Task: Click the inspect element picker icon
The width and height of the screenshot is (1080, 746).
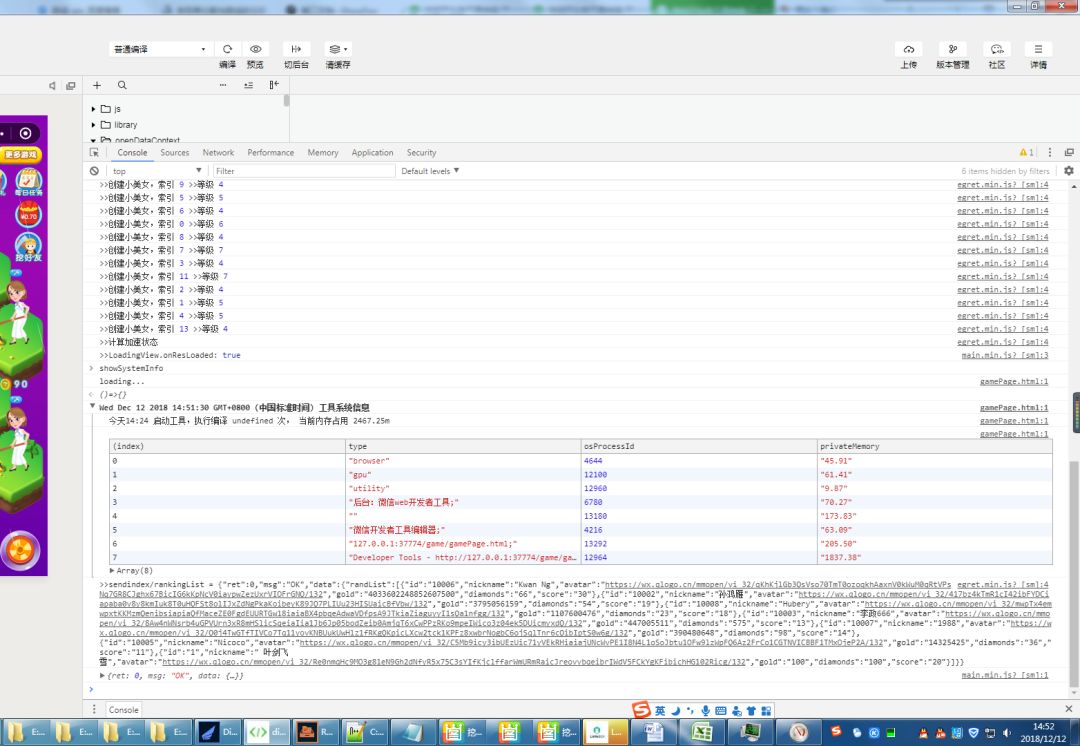Action: pos(94,152)
